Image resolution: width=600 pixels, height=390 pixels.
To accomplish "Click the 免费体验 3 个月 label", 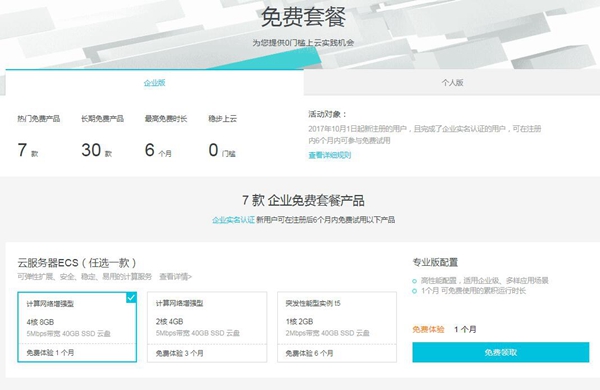I will [179, 353].
